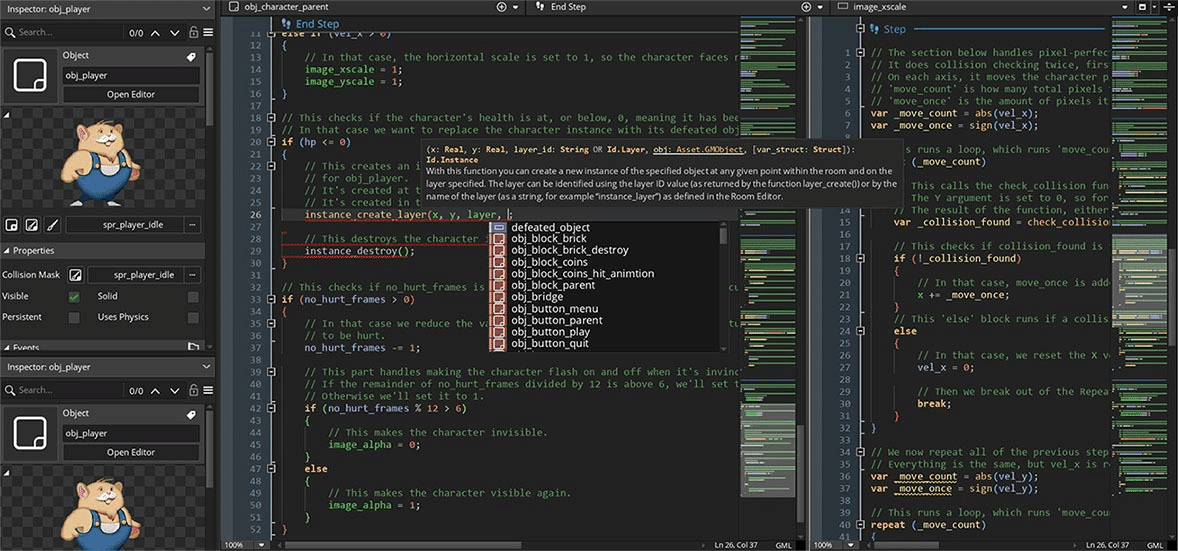This screenshot has height=551, width=1178.
Task: Click the footsteps icon on right editor Step header
Action: tap(874, 29)
